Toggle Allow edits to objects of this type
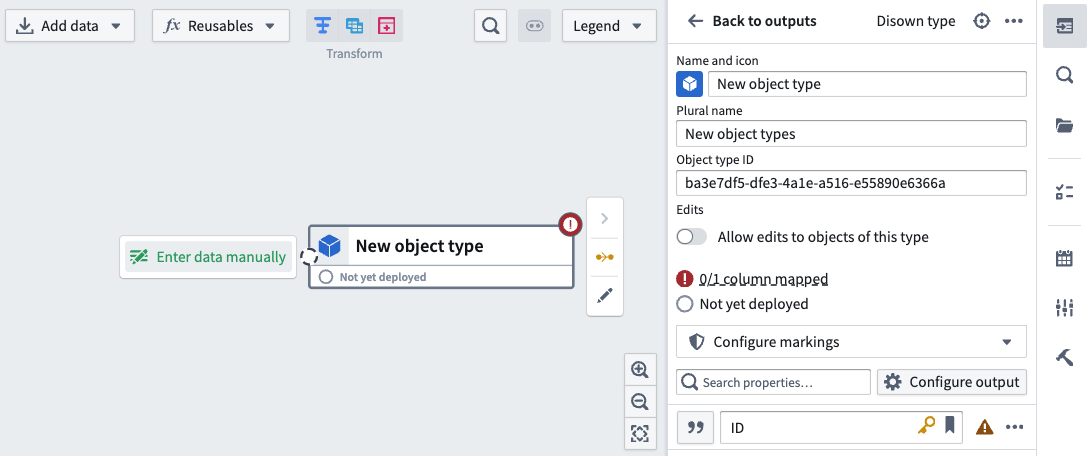The width and height of the screenshot is (1089, 456). [691, 237]
